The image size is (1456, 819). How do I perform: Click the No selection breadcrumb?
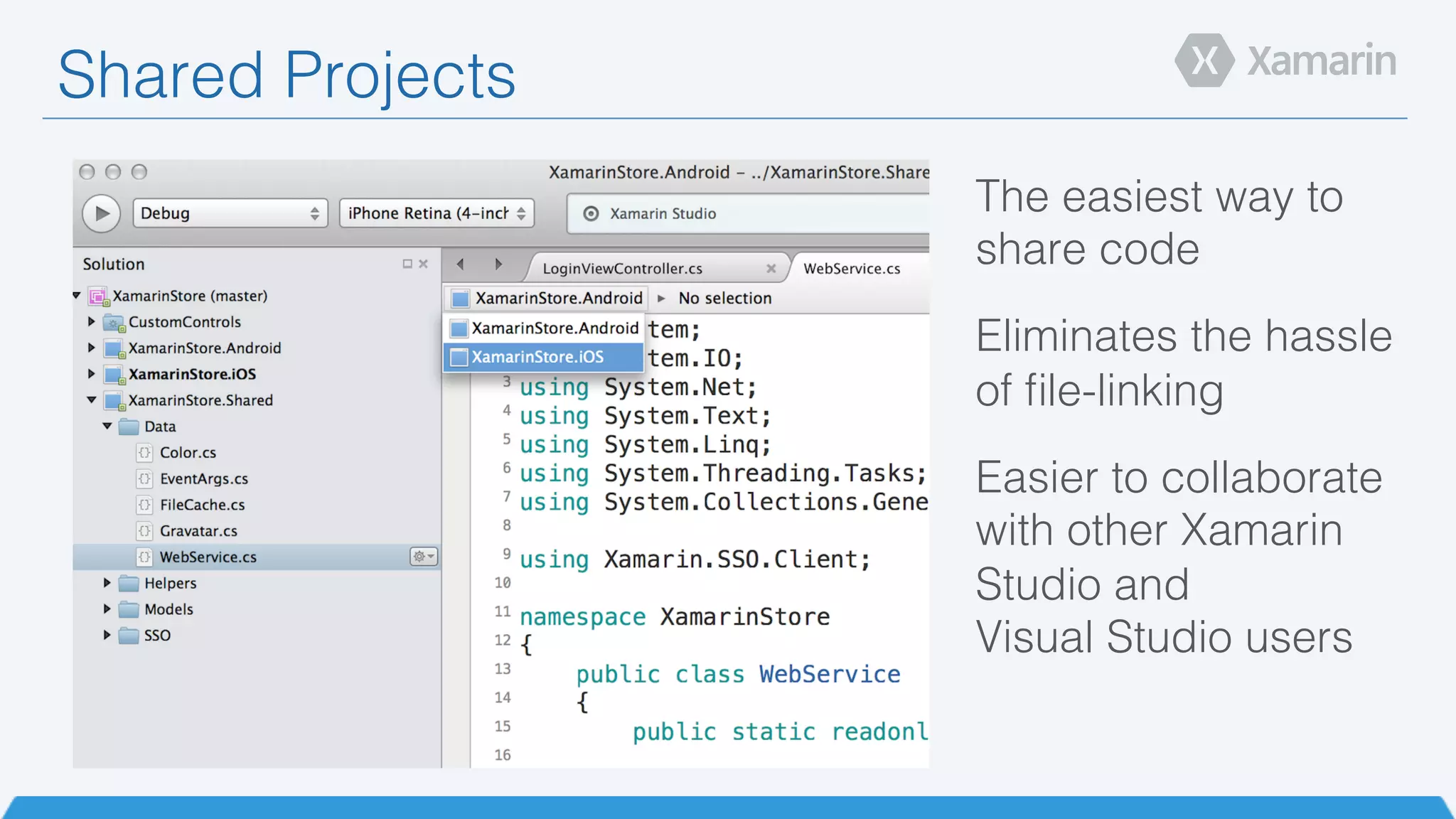(x=724, y=299)
